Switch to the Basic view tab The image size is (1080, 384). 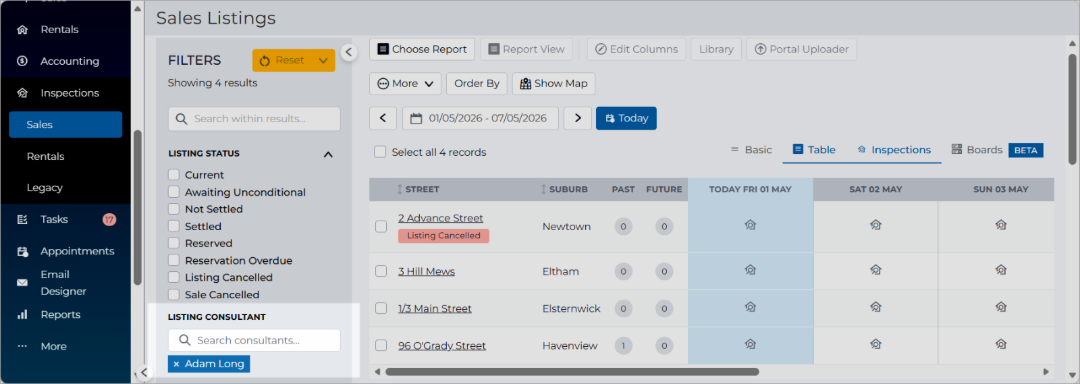751,149
